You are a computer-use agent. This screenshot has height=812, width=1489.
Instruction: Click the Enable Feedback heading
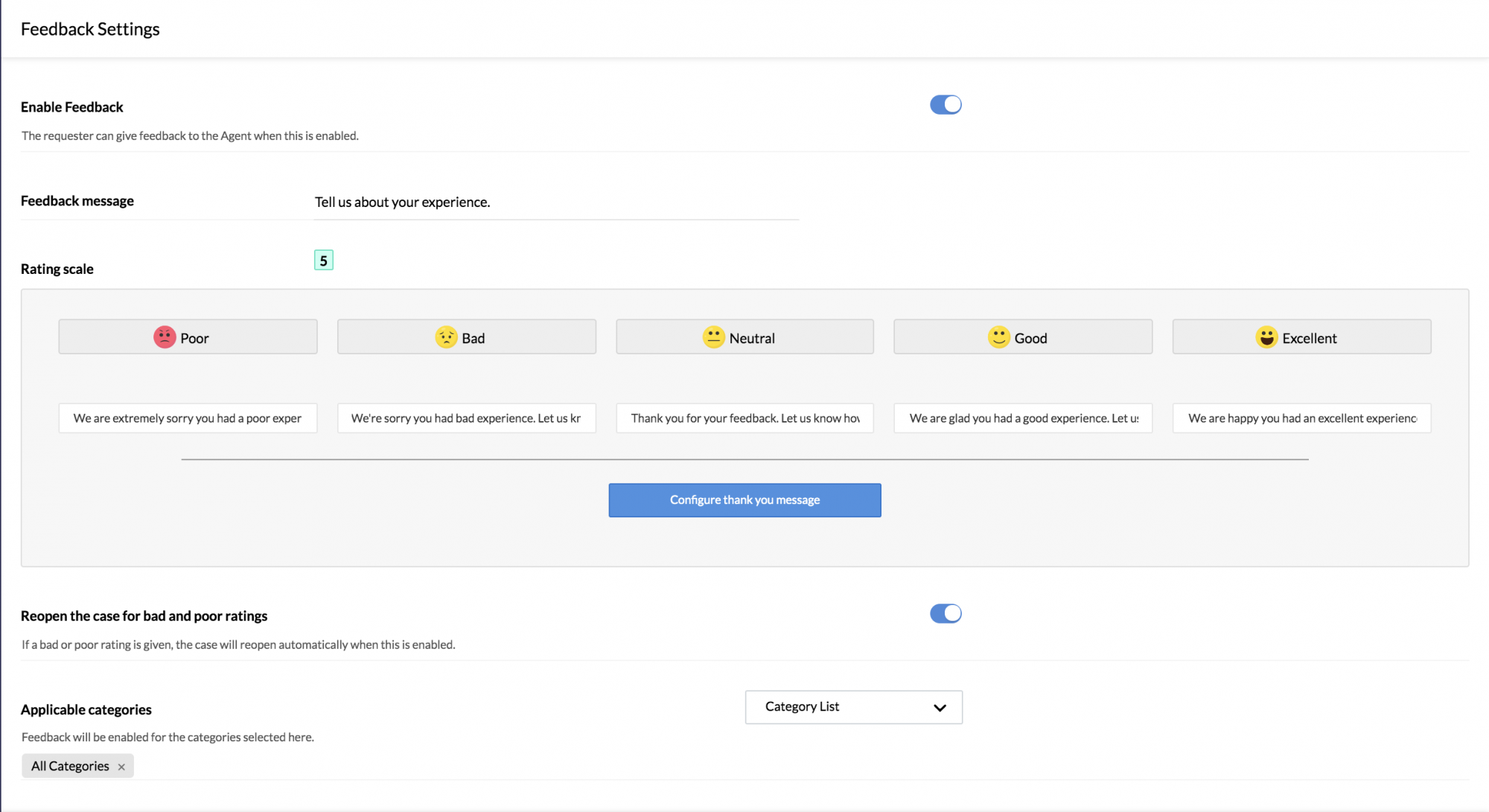pos(72,107)
